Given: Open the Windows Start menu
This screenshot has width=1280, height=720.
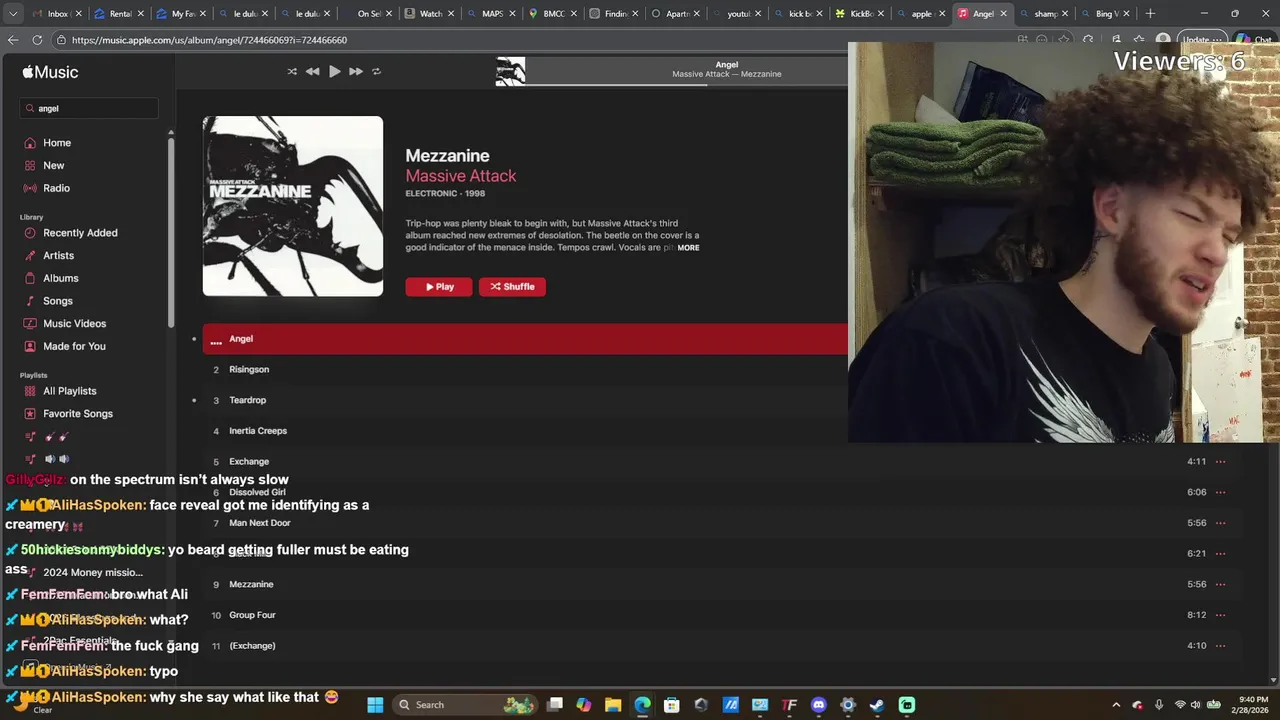Looking at the screenshot, I should (x=375, y=705).
